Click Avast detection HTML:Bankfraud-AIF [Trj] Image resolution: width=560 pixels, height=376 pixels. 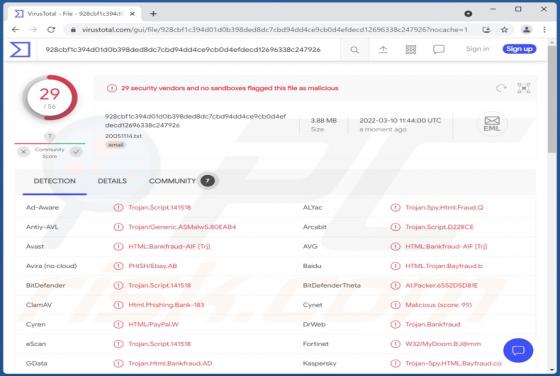point(169,246)
